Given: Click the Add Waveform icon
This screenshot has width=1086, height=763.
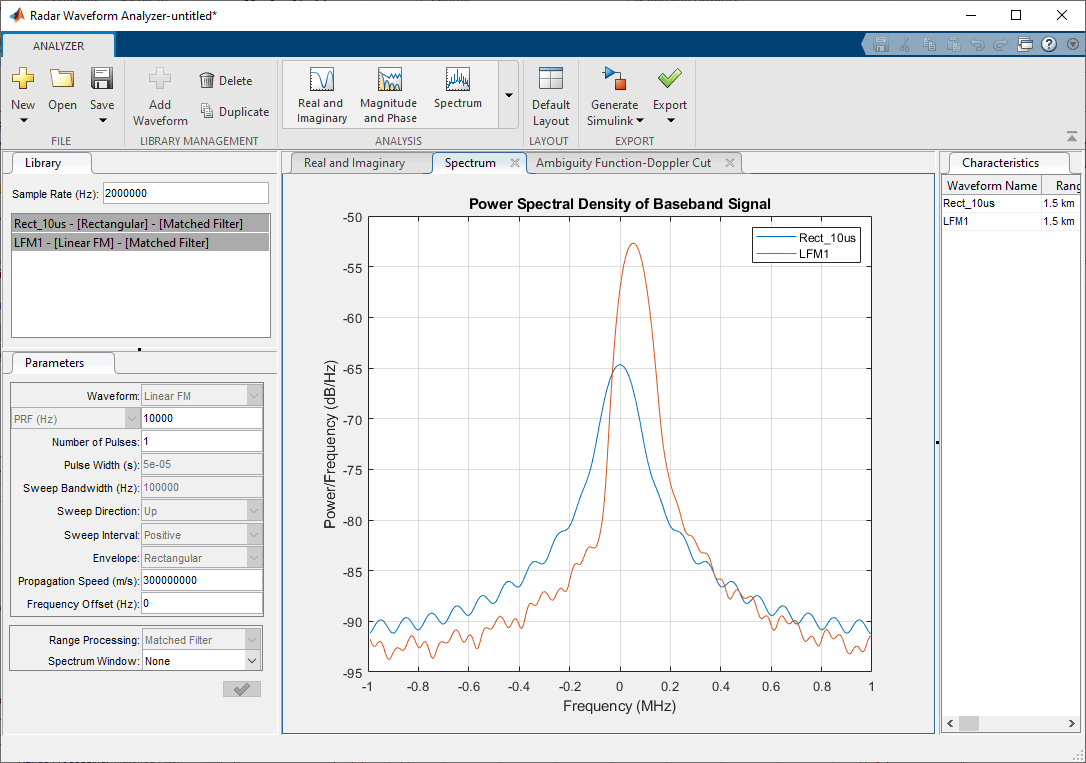Looking at the screenshot, I should click(160, 78).
